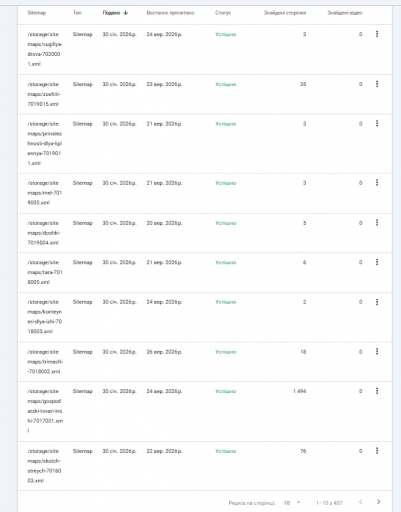
Task: Click the Статус column header
Action: (x=223, y=13)
